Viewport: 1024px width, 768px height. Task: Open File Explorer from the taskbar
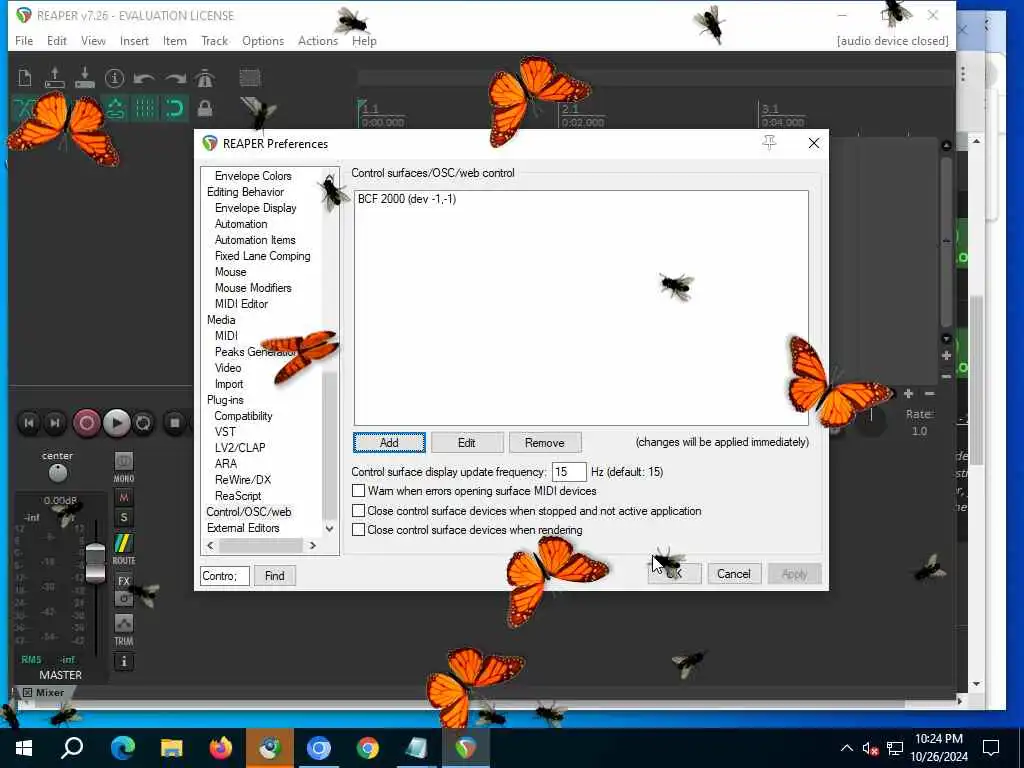click(172, 748)
